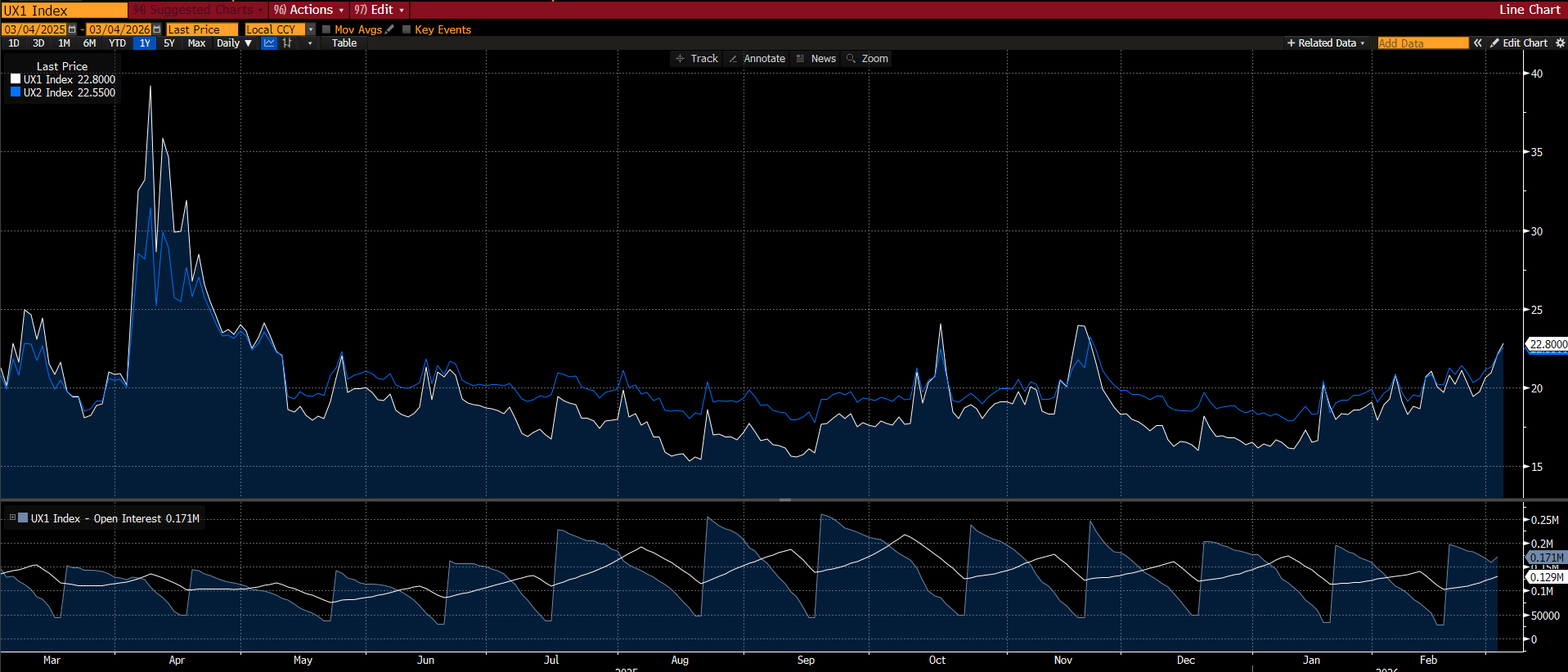Enable the Mov Avgs checkbox
The height and width of the screenshot is (672, 1568).
tap(326, 29)
